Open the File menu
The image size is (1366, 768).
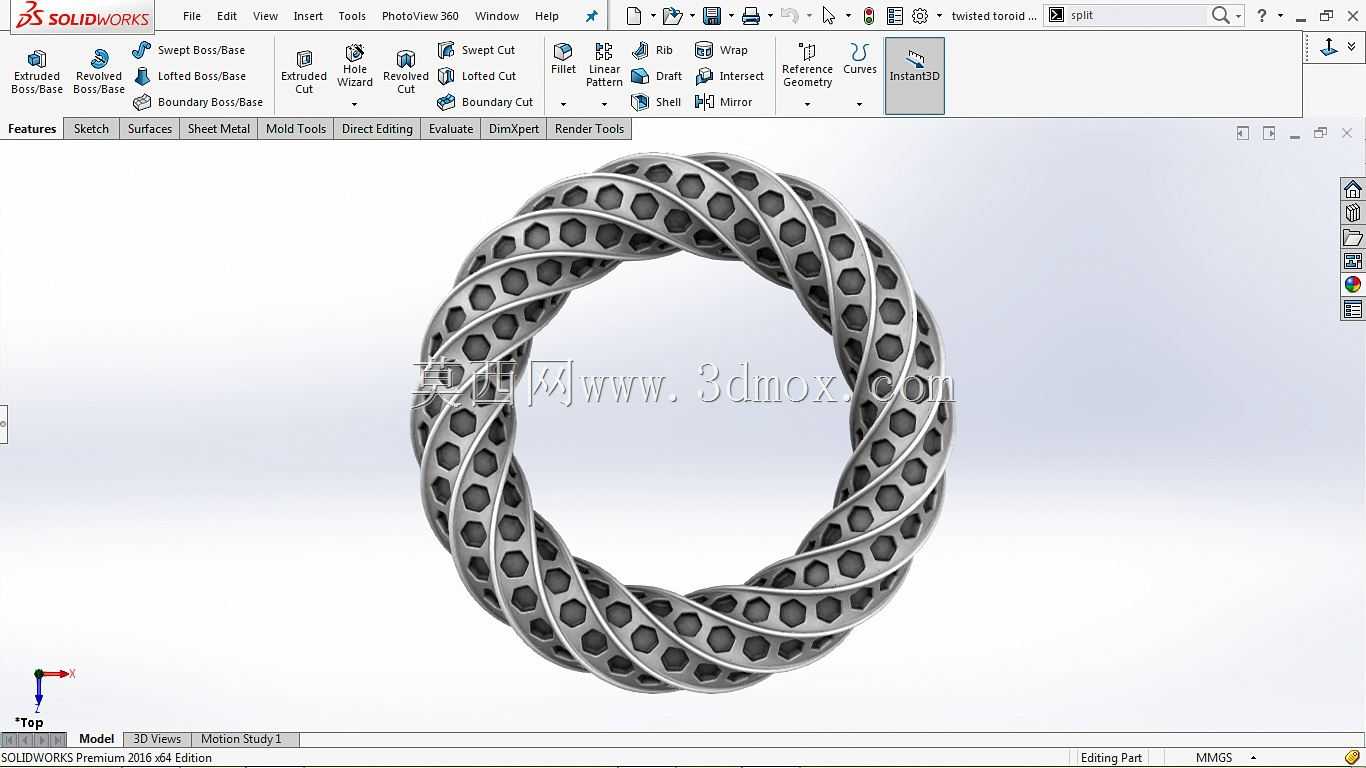(x=192, y=16)
